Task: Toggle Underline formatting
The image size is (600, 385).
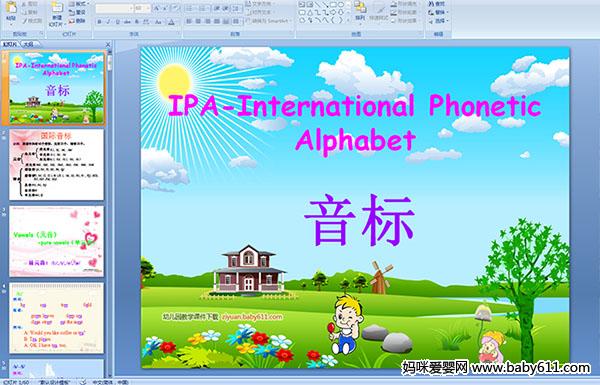Action: (x=117, y=22)
